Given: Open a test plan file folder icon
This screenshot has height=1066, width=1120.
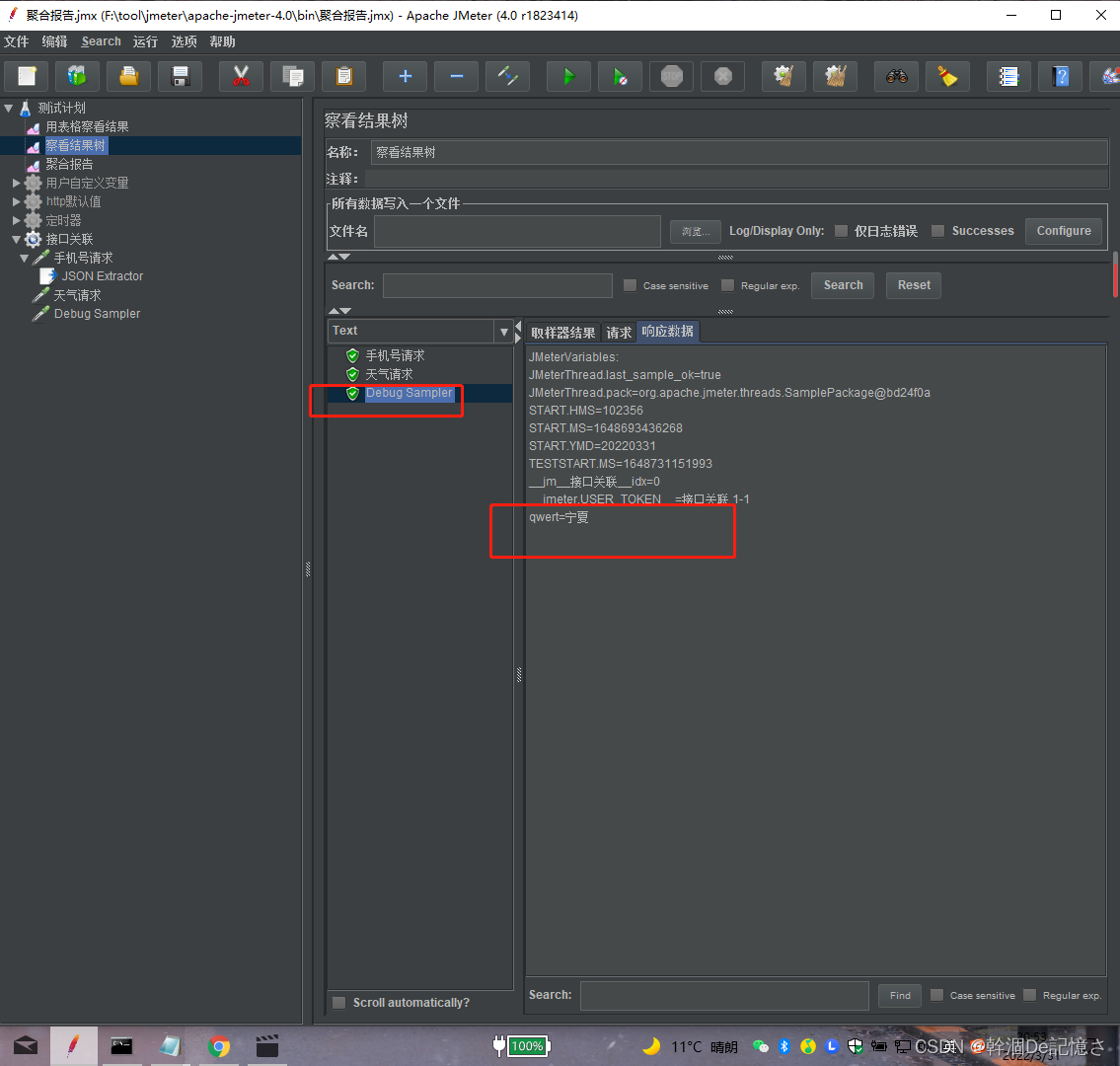Looking at the screenshot, I should tap(128, 76).
